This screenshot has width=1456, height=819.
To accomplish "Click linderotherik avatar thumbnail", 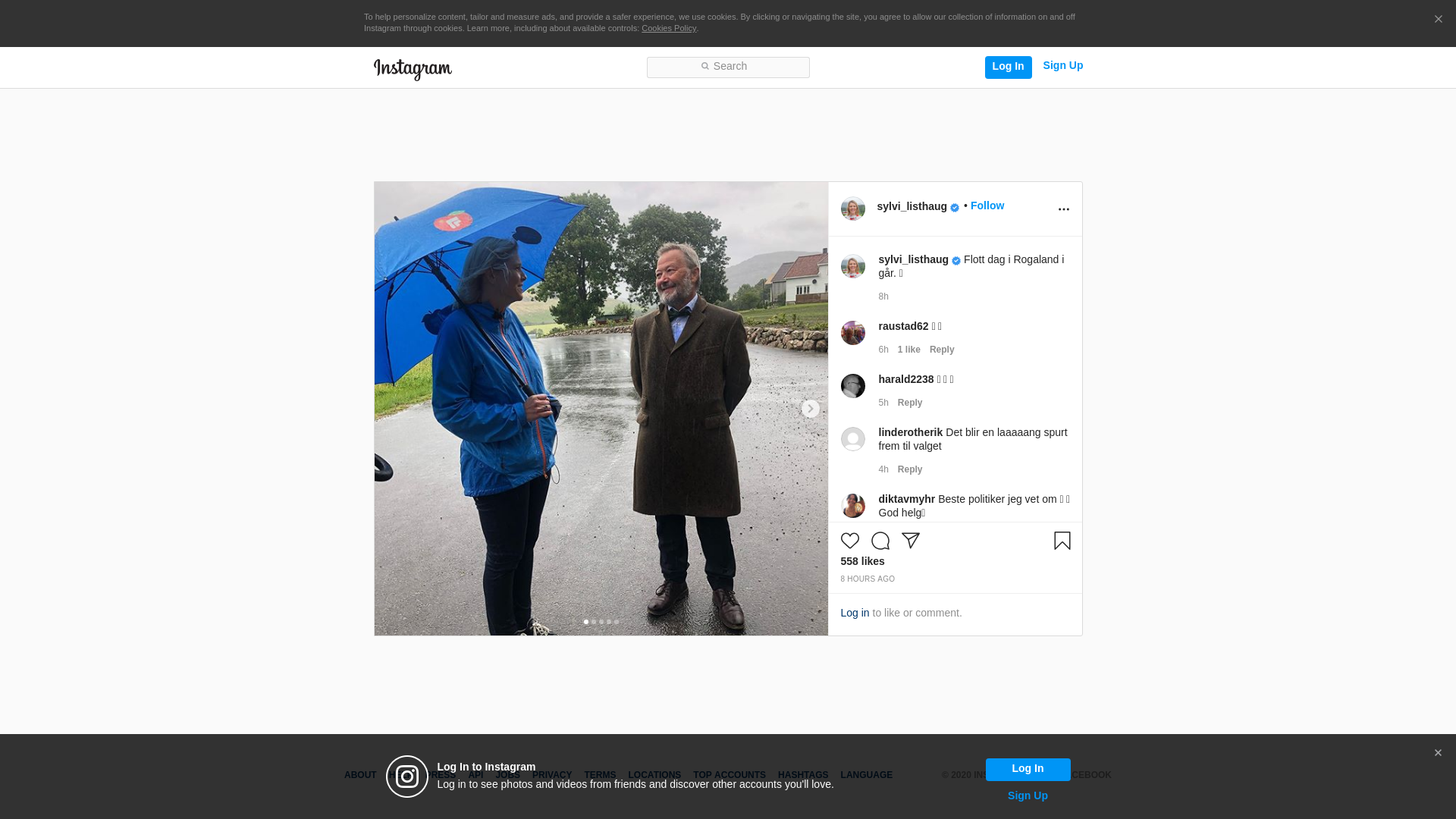I will point(852,439).
